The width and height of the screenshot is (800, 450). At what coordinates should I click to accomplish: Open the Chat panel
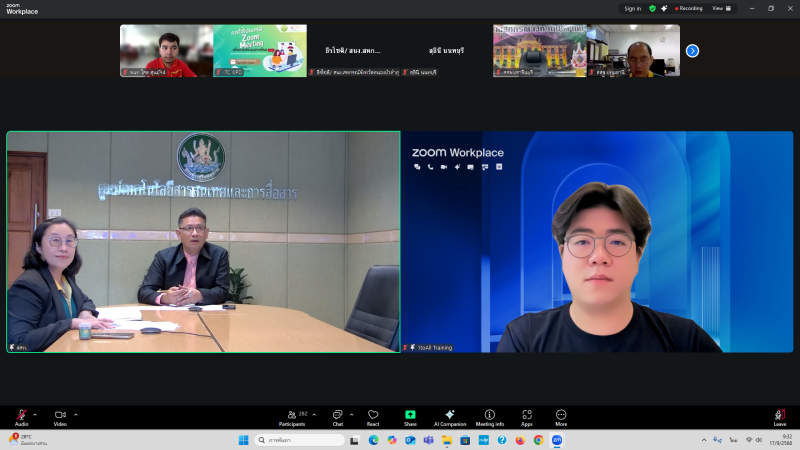337,415
